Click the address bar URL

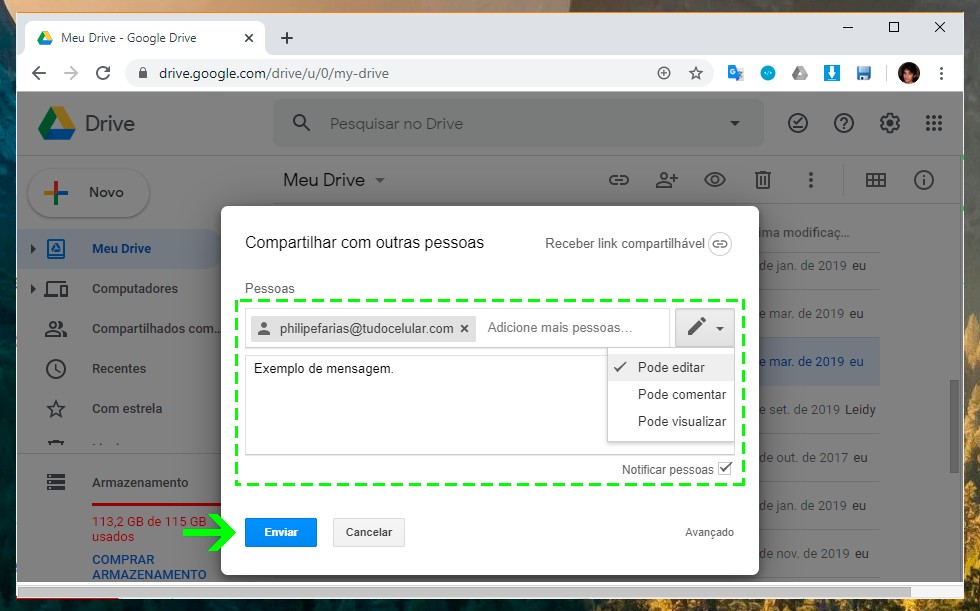click(x=274, y=73)
